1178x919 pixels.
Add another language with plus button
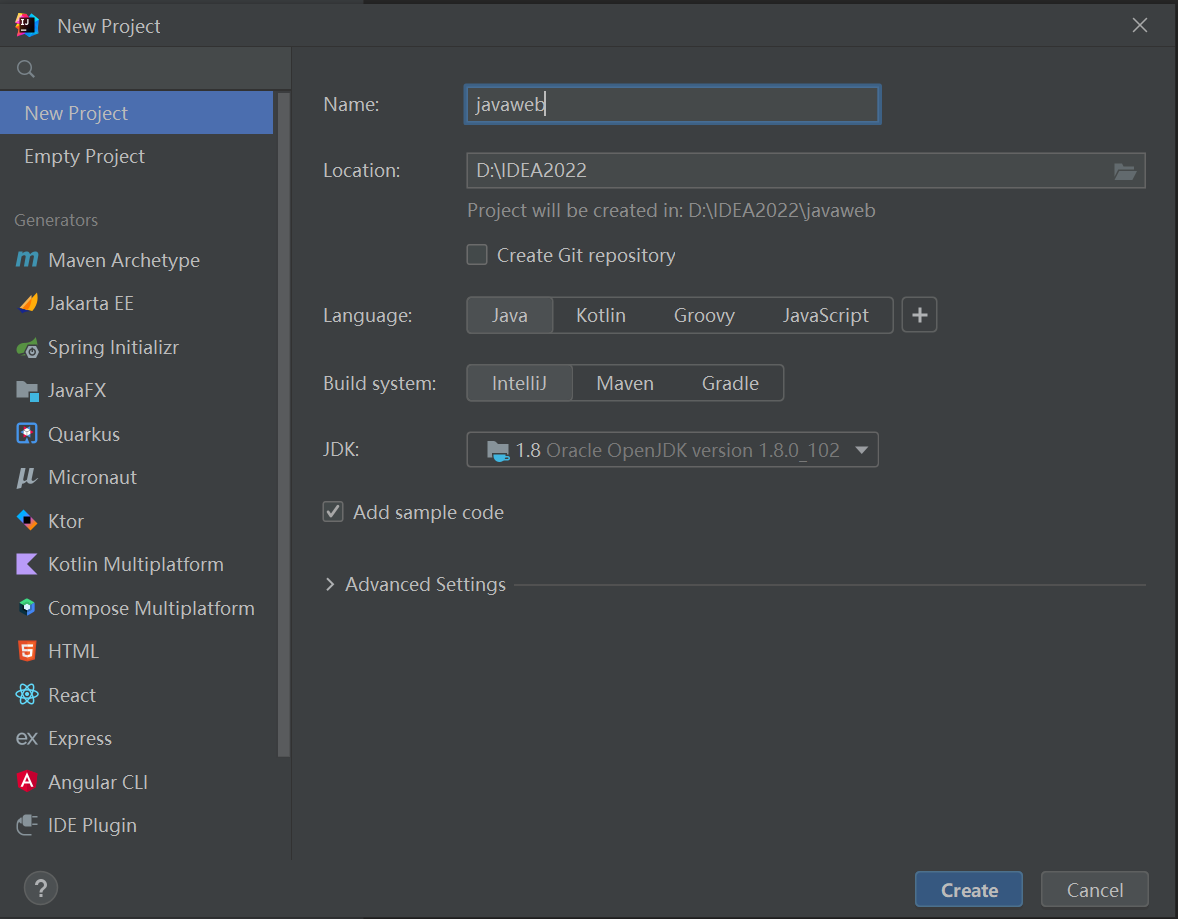(920, 315)
